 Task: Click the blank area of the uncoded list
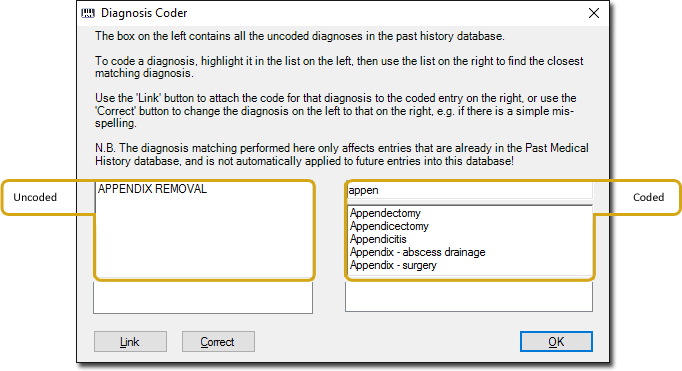[x=204, y=237]
